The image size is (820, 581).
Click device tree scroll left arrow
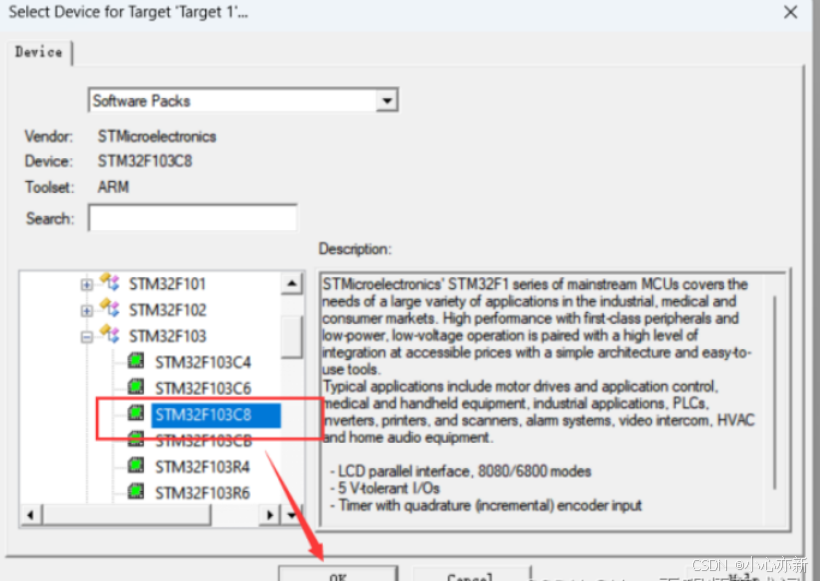point(31,516)
